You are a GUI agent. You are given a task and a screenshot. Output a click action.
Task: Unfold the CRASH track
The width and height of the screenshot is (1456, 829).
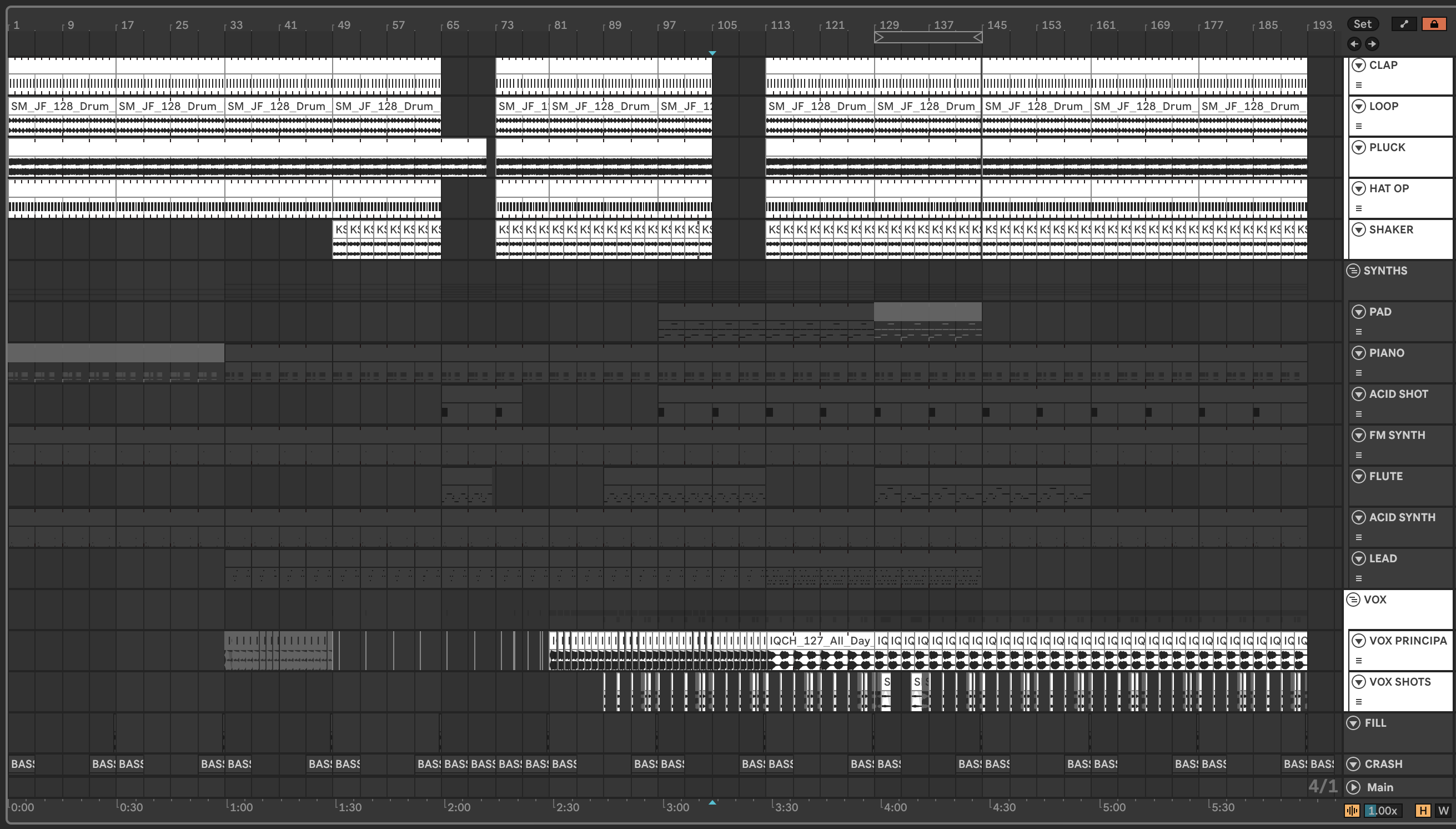tap(1354, 764)
